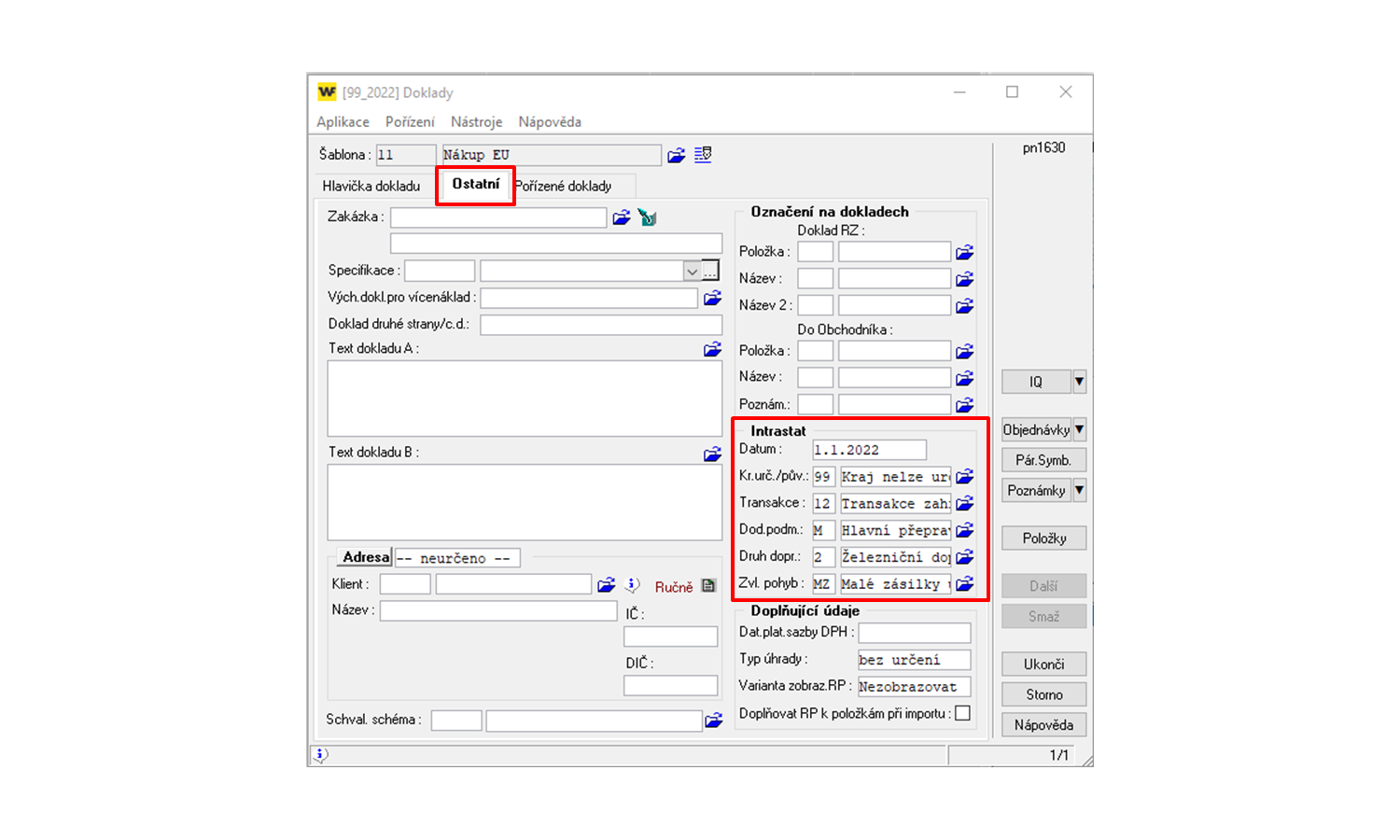Open the Druh dopr. lookup folder icon
Image resolution: width=1400 pixels, height=840 pixels.
[964, 557]
